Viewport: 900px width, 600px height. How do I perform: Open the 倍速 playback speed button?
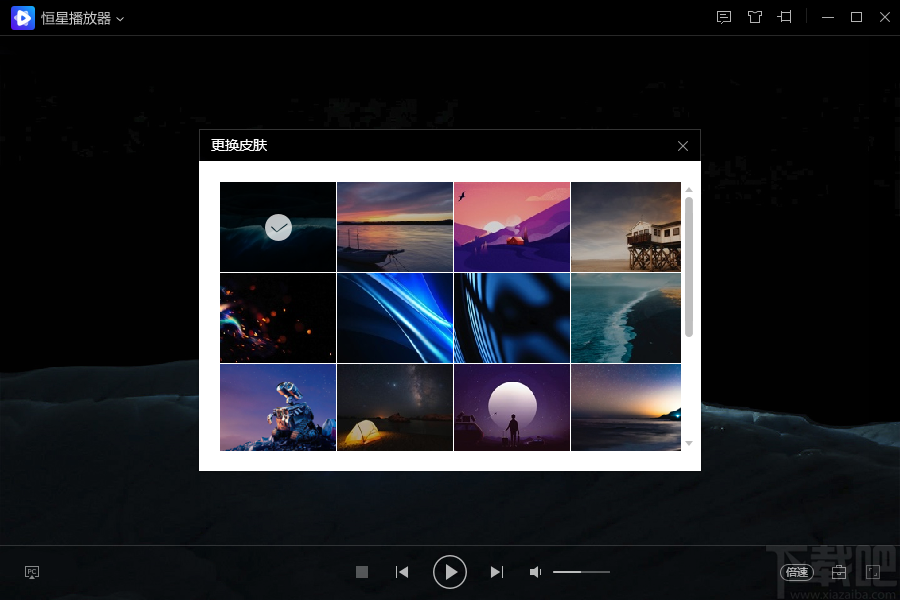pyautogui.click(x=797, y=572)
